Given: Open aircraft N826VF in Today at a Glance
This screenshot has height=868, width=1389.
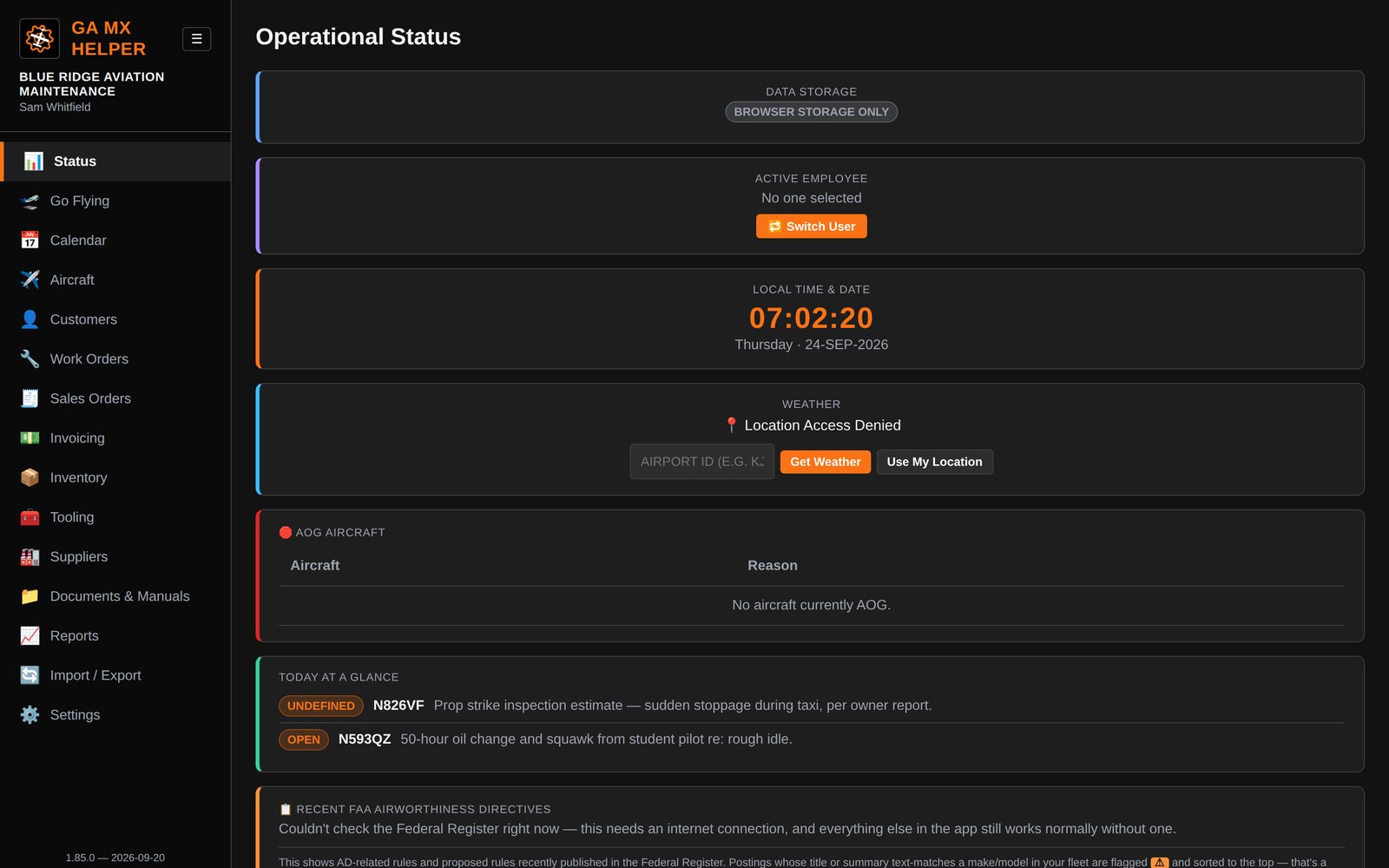Looking at the screenshot, I should coord(398,706).
